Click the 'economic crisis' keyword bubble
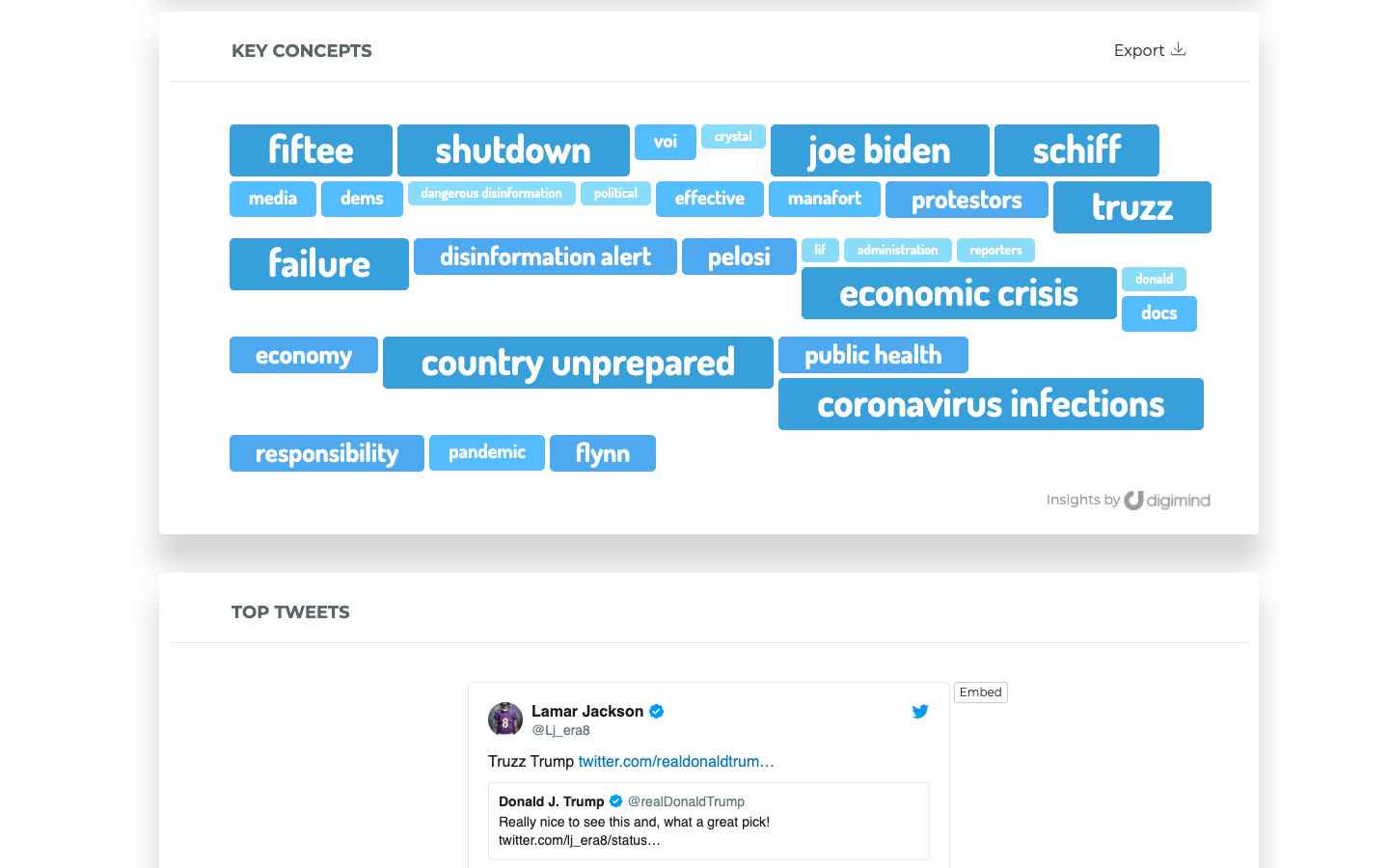Screen dimensions: 1389x868 pos(958,292)
